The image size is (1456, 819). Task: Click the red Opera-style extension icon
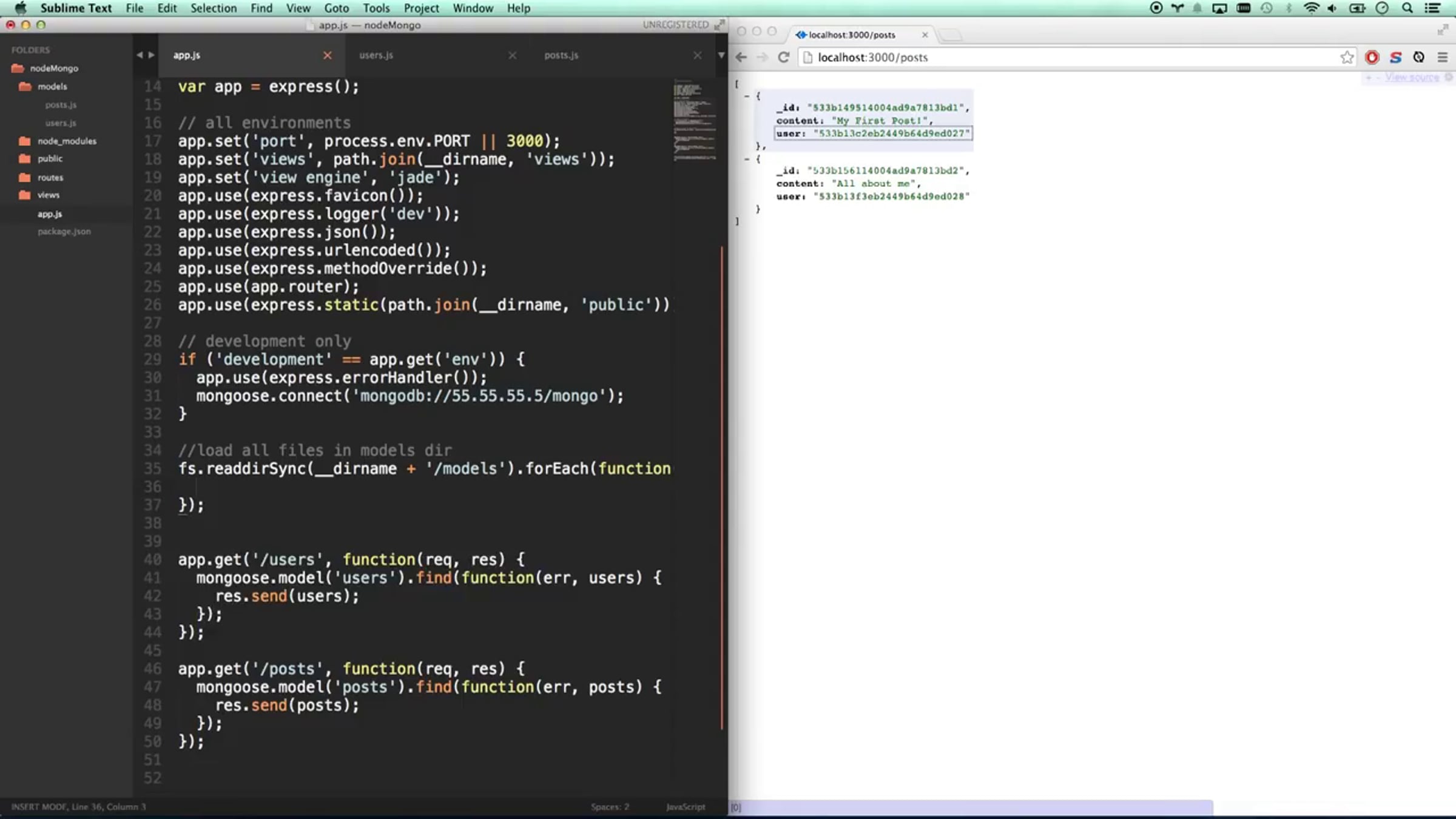tap(1372, 57)
